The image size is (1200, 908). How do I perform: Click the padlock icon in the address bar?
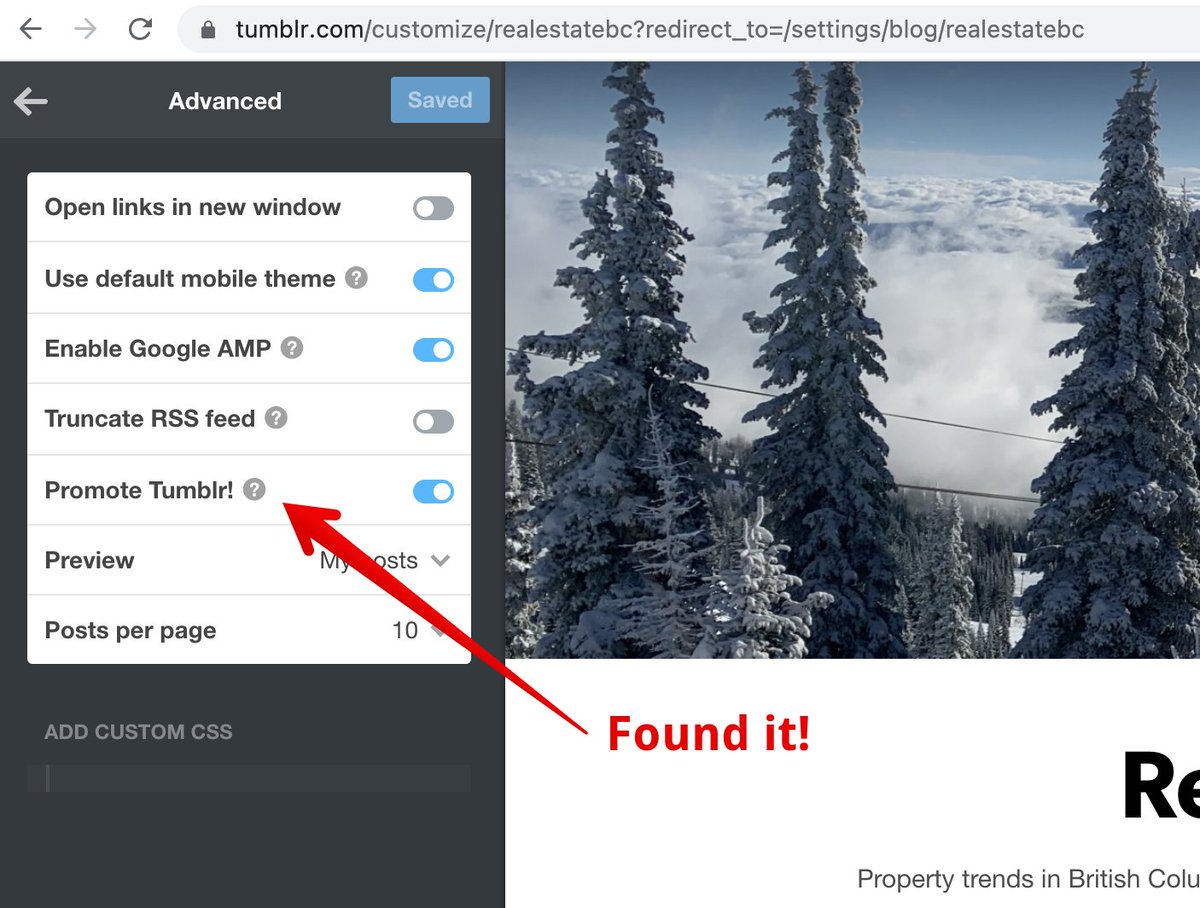coord(208,30)
